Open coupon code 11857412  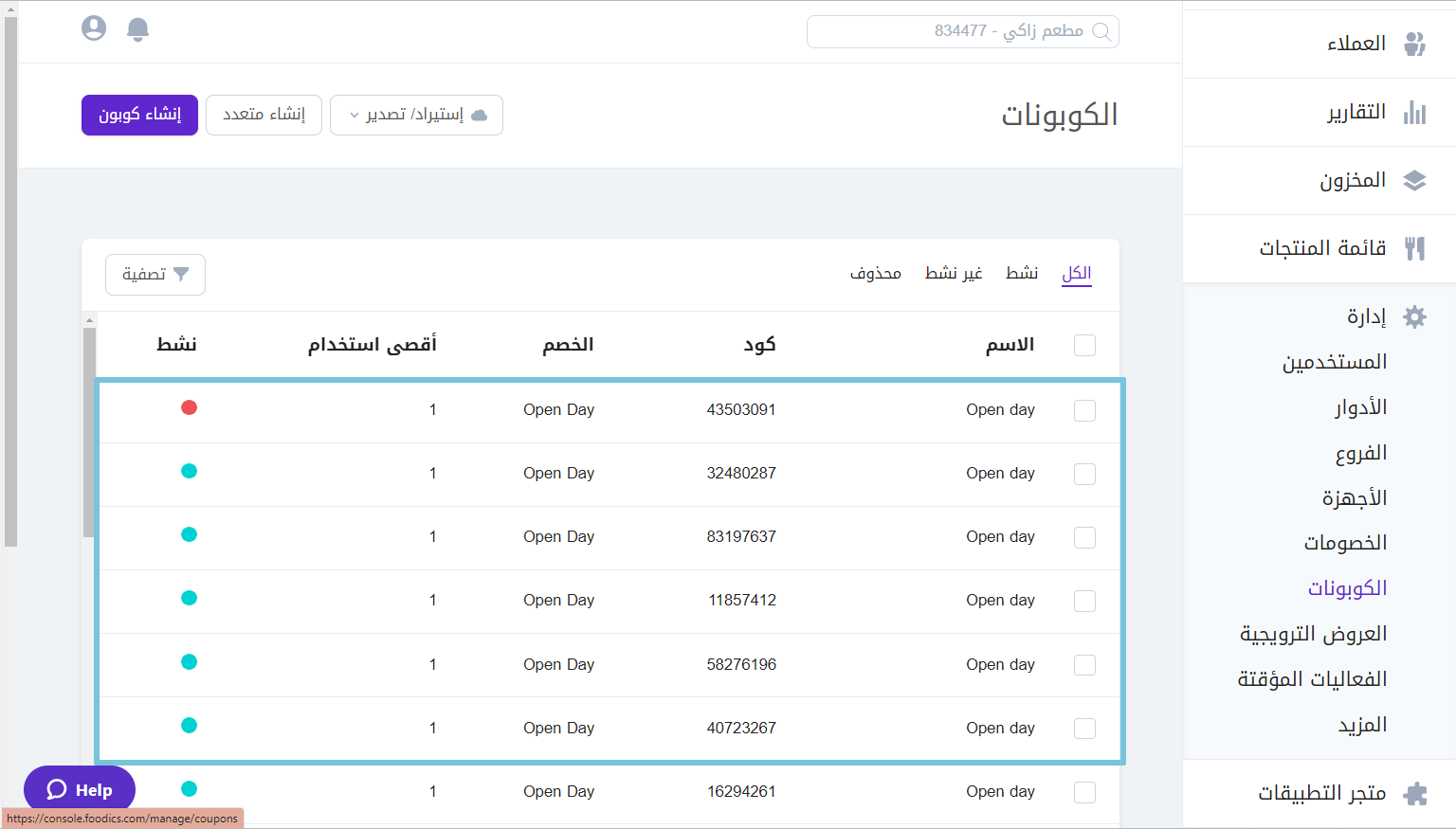pos(742,600)
